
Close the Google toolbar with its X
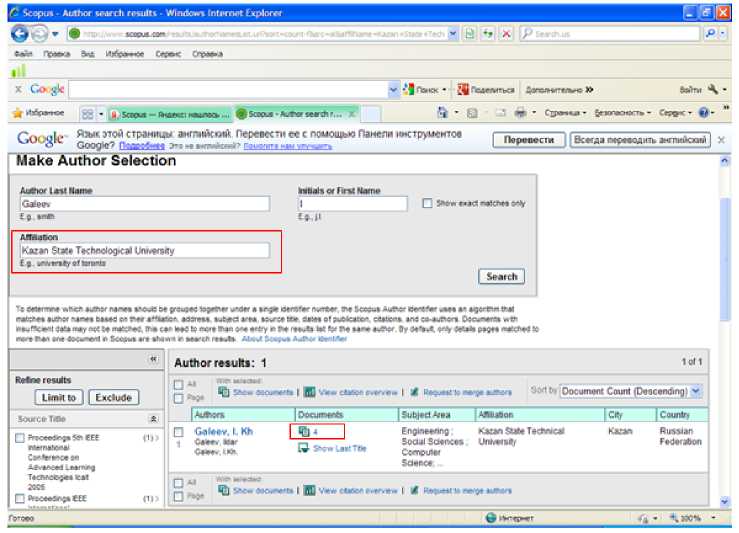pyautogui.click(x=18, y=89)
